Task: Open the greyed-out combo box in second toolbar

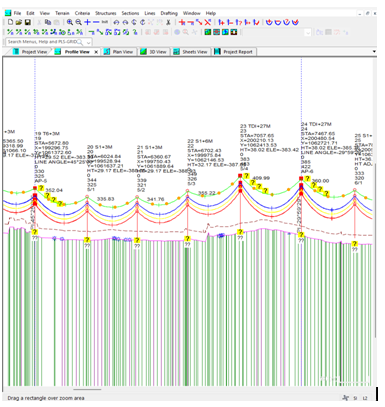Action: point(277,32)
